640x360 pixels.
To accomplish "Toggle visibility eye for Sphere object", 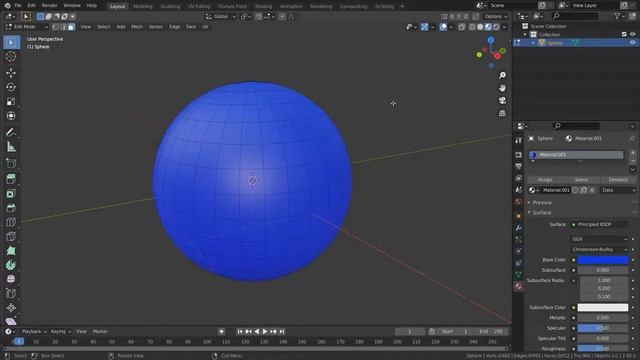I will click(633, 43).
